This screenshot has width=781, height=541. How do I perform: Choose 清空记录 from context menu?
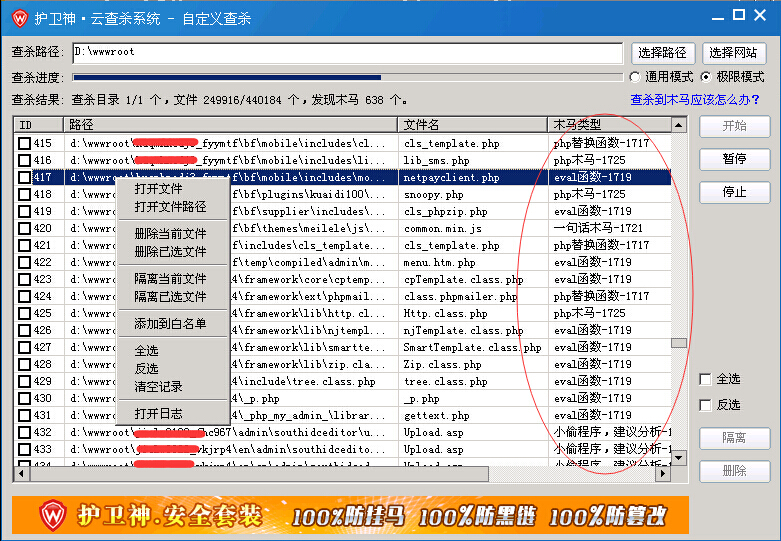click(x=158, y=387)
